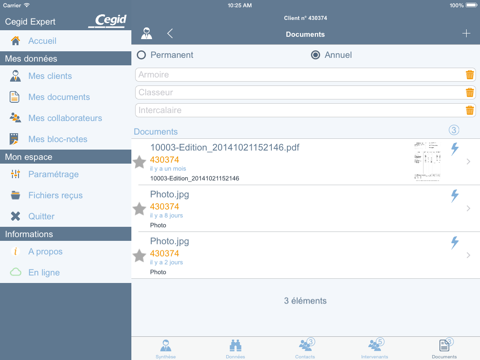Viewport: 480px width, 360px height.
Task: Switch to the Contacts tab
Action: click(x=305, y=349)
